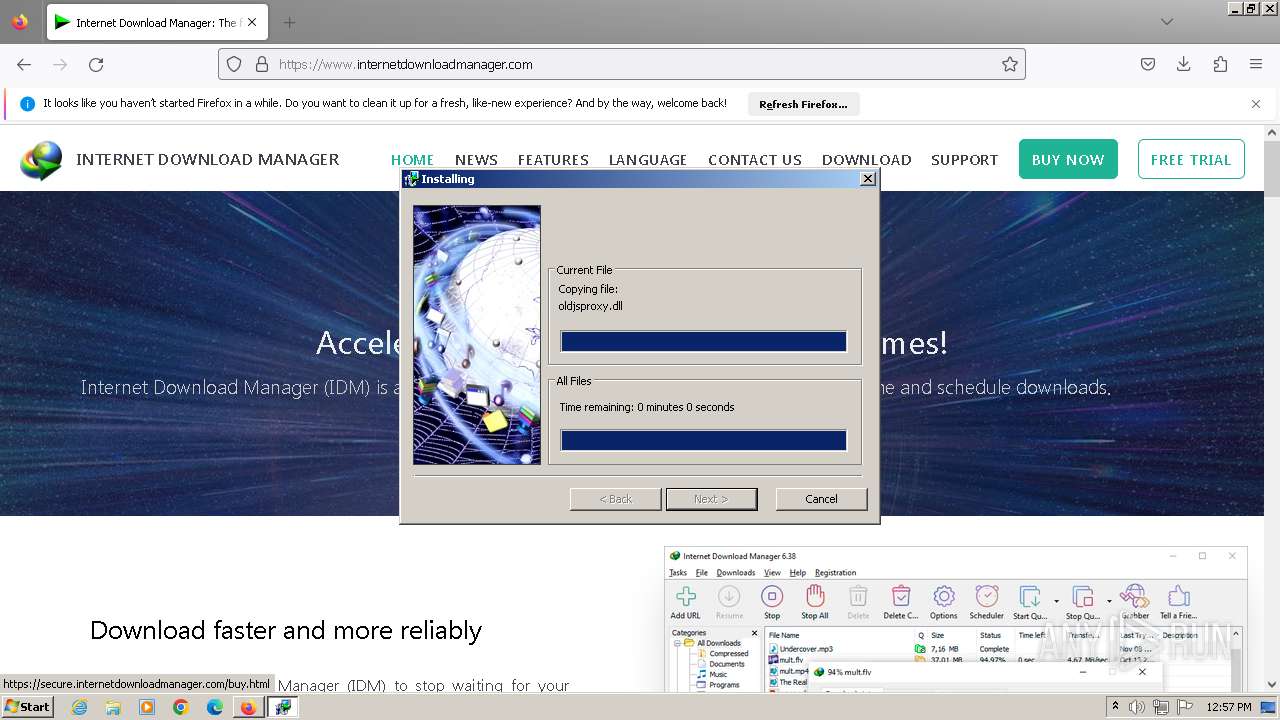The image size is (1280, 720).
Task: Click the installer globe artwork
Action: pyautogui.click(x=477, y=335)
